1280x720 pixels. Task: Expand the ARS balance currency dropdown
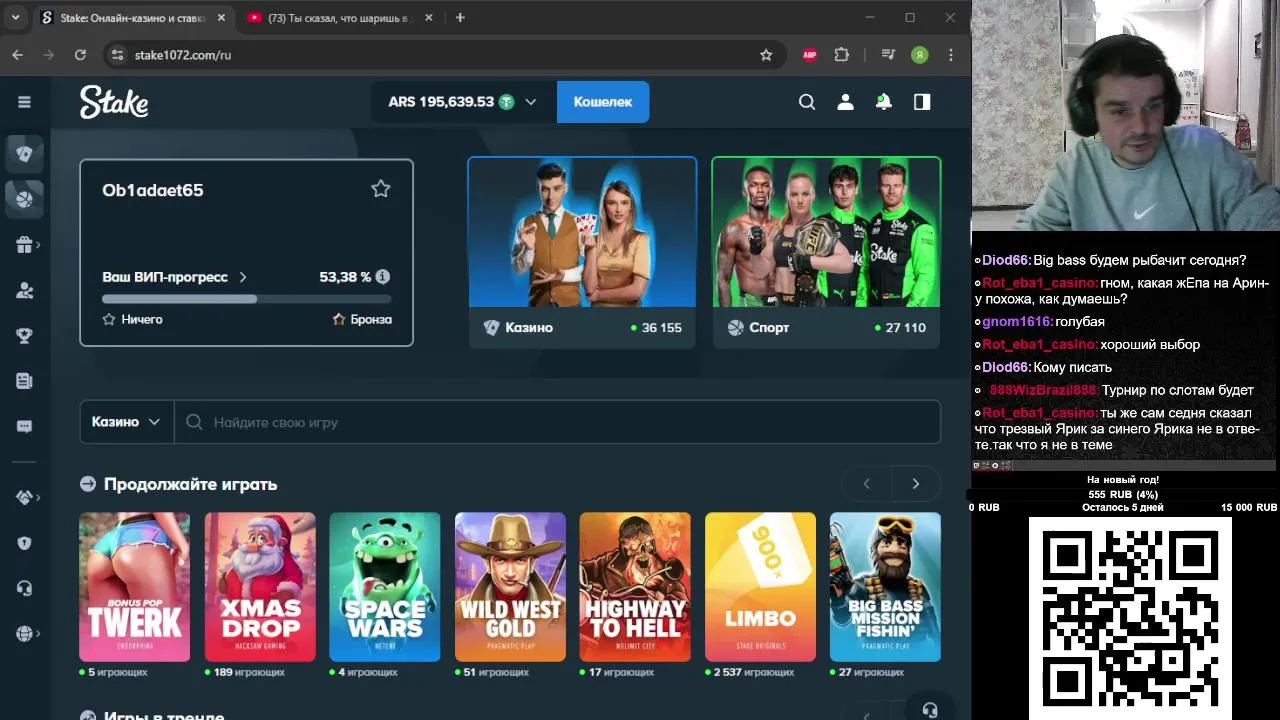click(x=530, y=102)
